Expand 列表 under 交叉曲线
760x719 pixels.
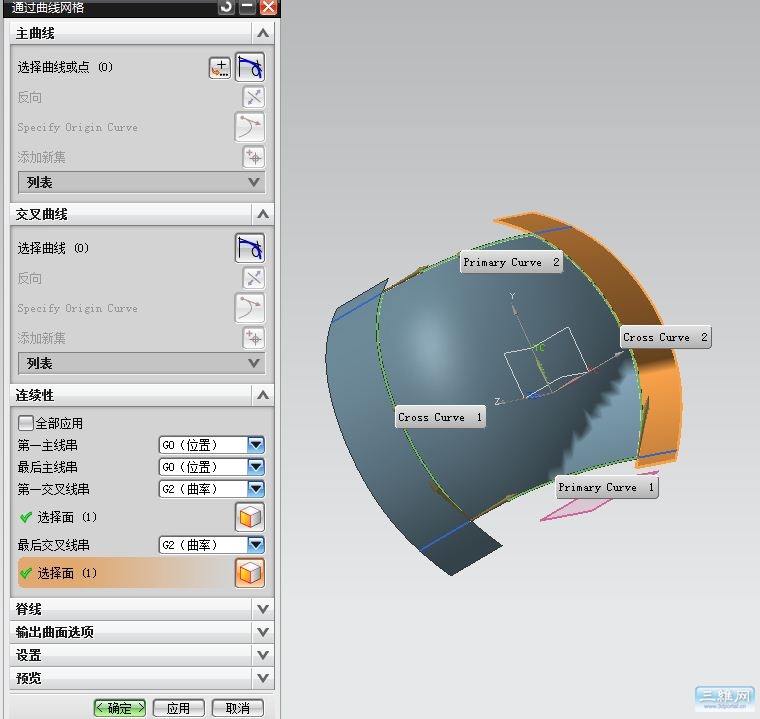coord(142,363)
